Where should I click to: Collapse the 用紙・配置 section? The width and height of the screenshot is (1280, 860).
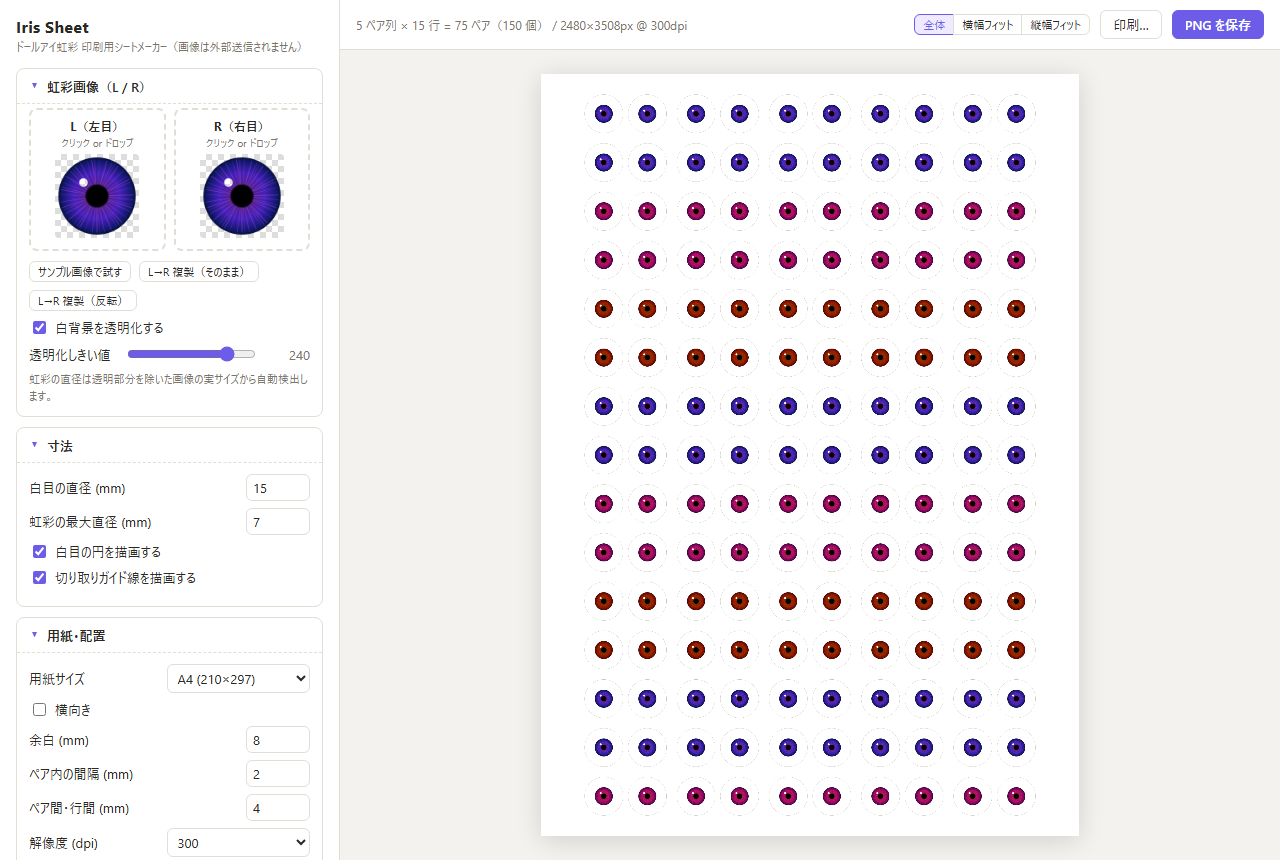[35, 636]
